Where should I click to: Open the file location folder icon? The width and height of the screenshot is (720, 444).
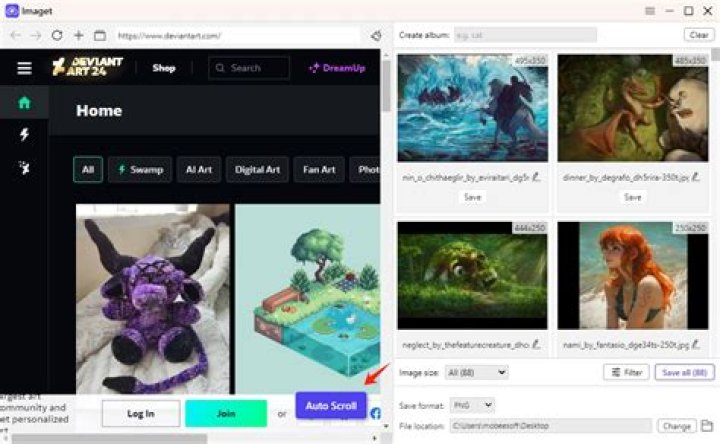707,426
